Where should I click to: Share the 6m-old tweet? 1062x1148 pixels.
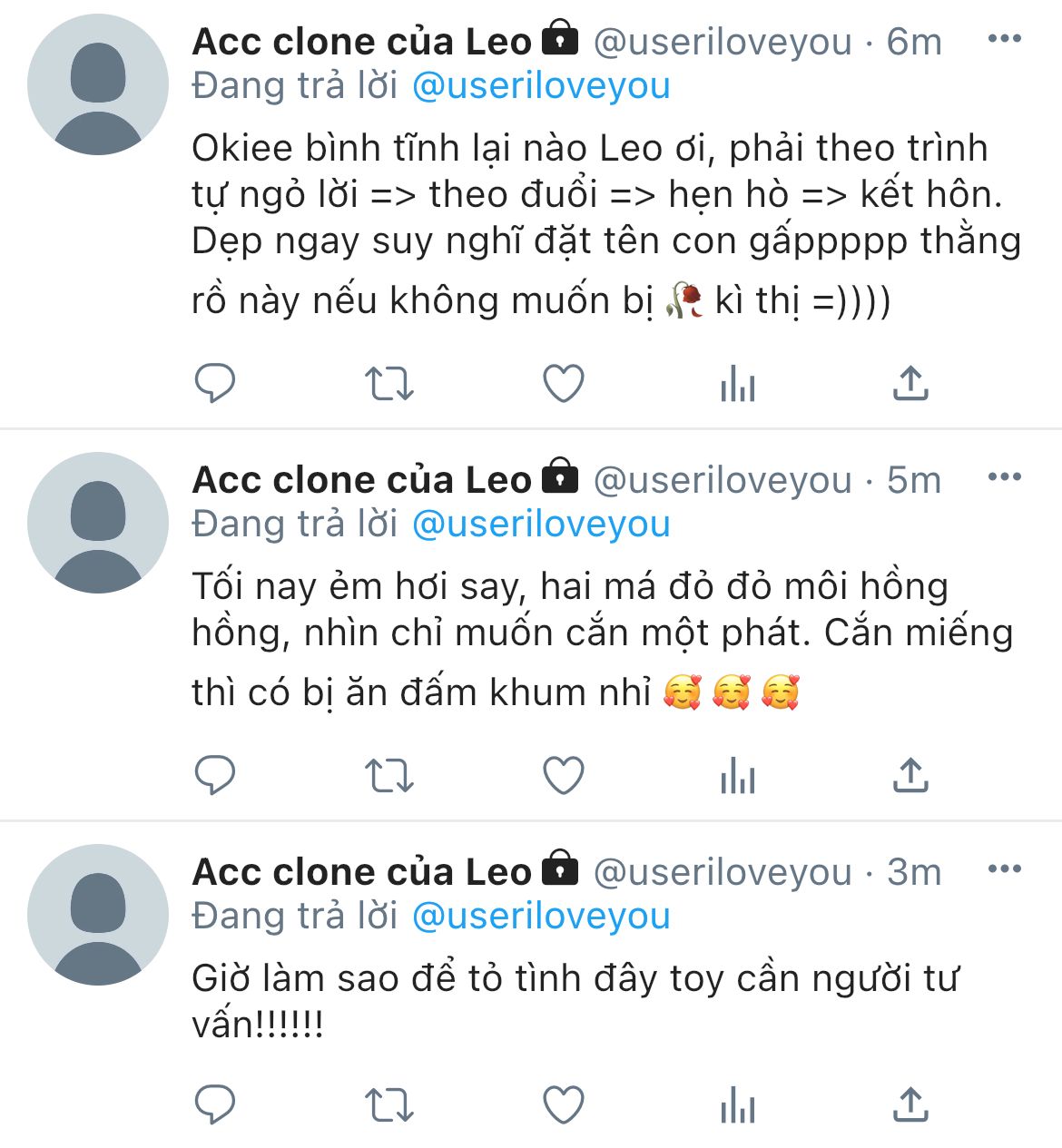click(x=910, y=383)
